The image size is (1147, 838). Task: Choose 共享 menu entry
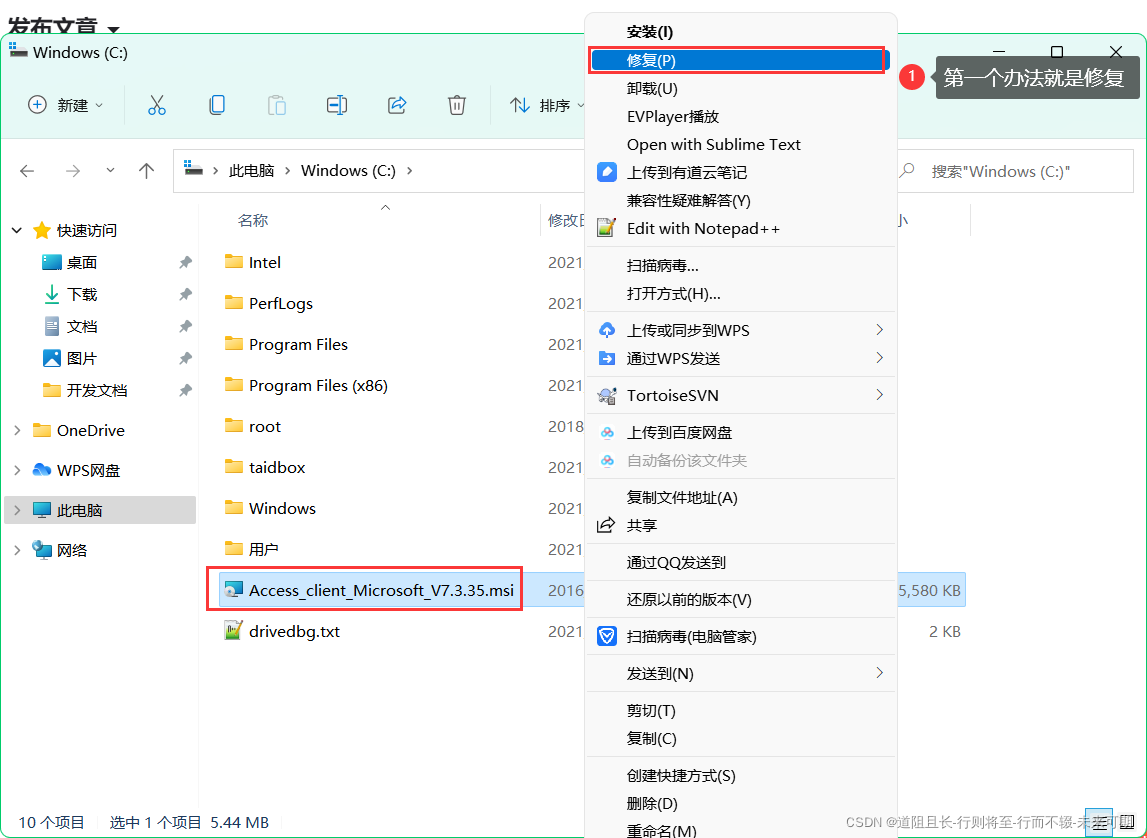coord(741,526)
